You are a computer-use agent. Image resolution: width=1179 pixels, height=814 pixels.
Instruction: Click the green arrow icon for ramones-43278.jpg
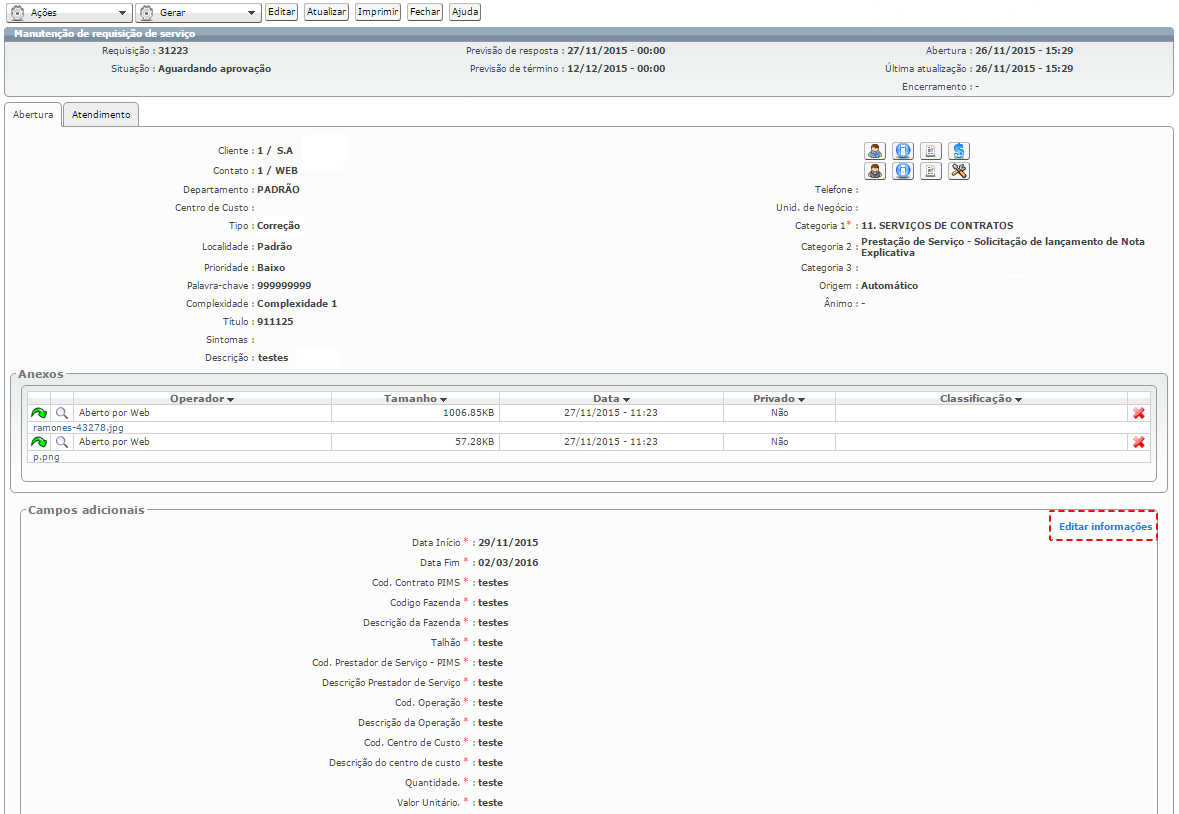(x=39, y=412)
